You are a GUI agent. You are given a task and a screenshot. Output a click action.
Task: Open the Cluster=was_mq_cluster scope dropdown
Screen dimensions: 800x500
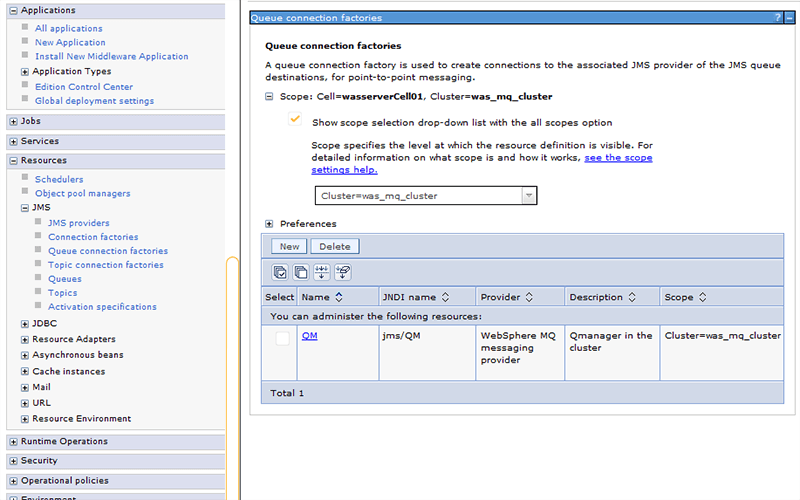tap(426, 195)
